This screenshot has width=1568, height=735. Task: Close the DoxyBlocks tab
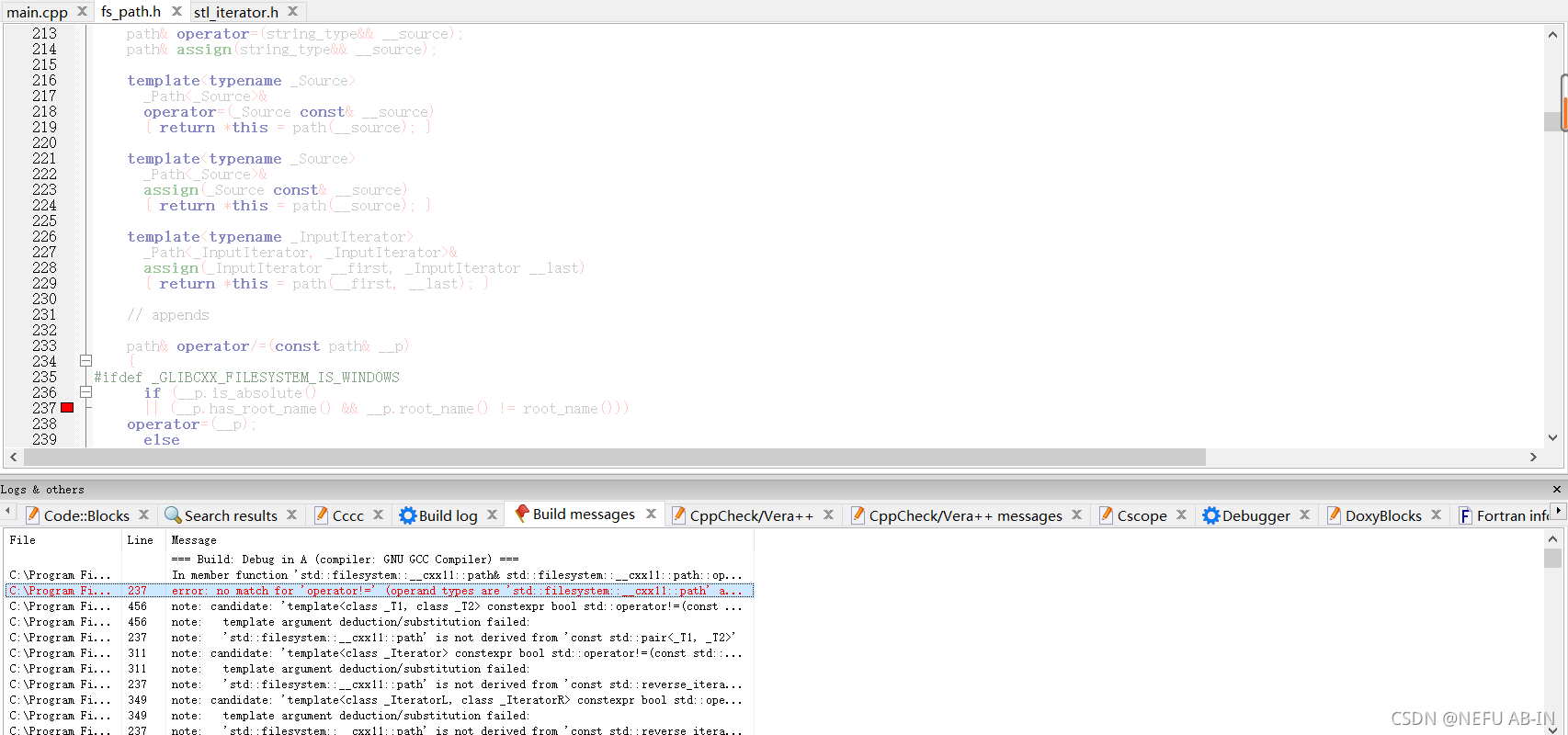pos(1436,514)
